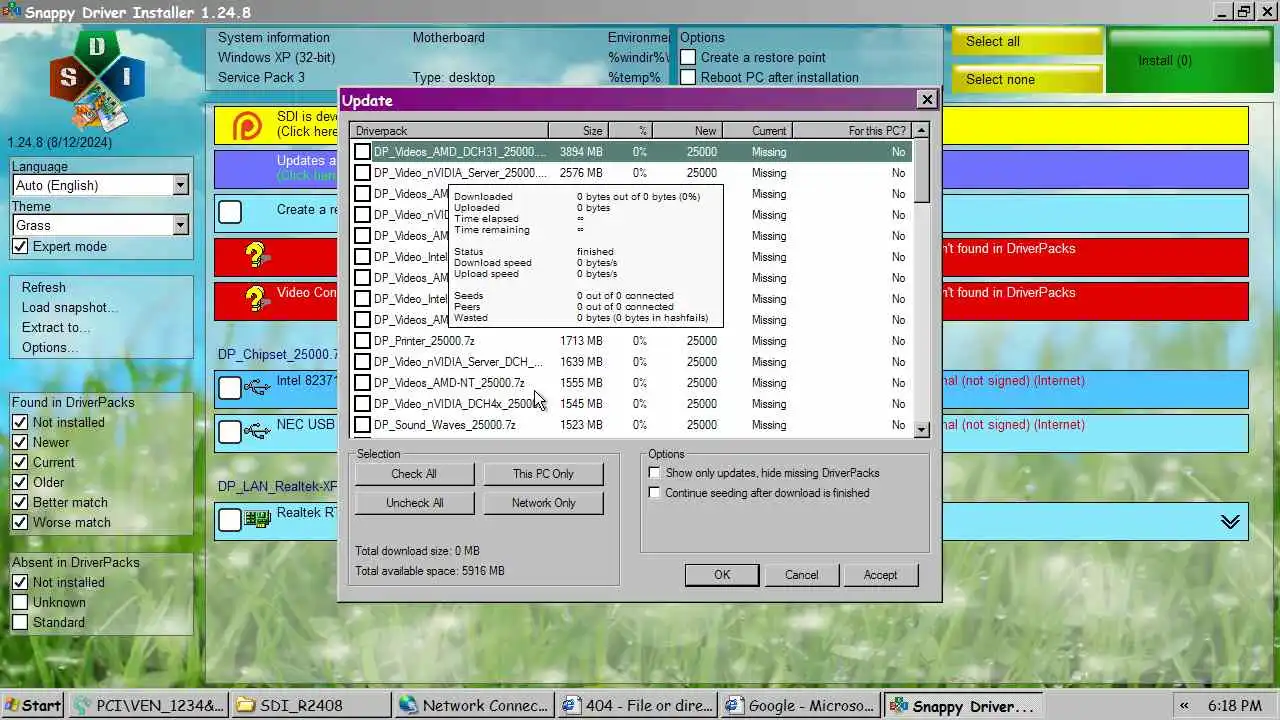Image resolution: width=1280 pixels, height=720 pixels.
Task: Toggle Create a restore point option
Action: (688, 58)
